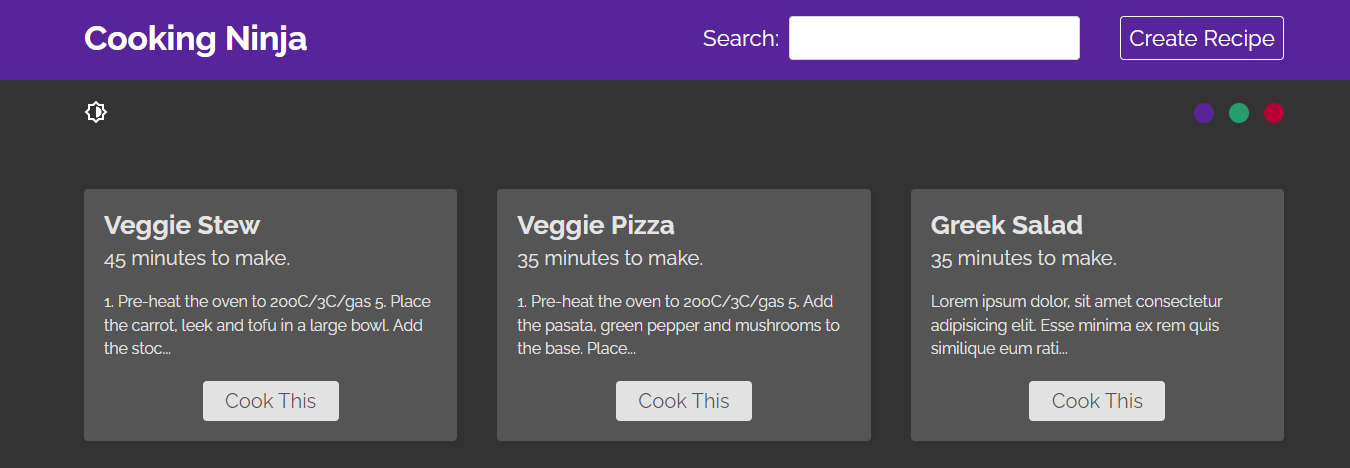This screenshot has height=468, width=1350.
Task: Click Veggie Pizza's '35 minutes to make' text
Action: tap(610, 259)
